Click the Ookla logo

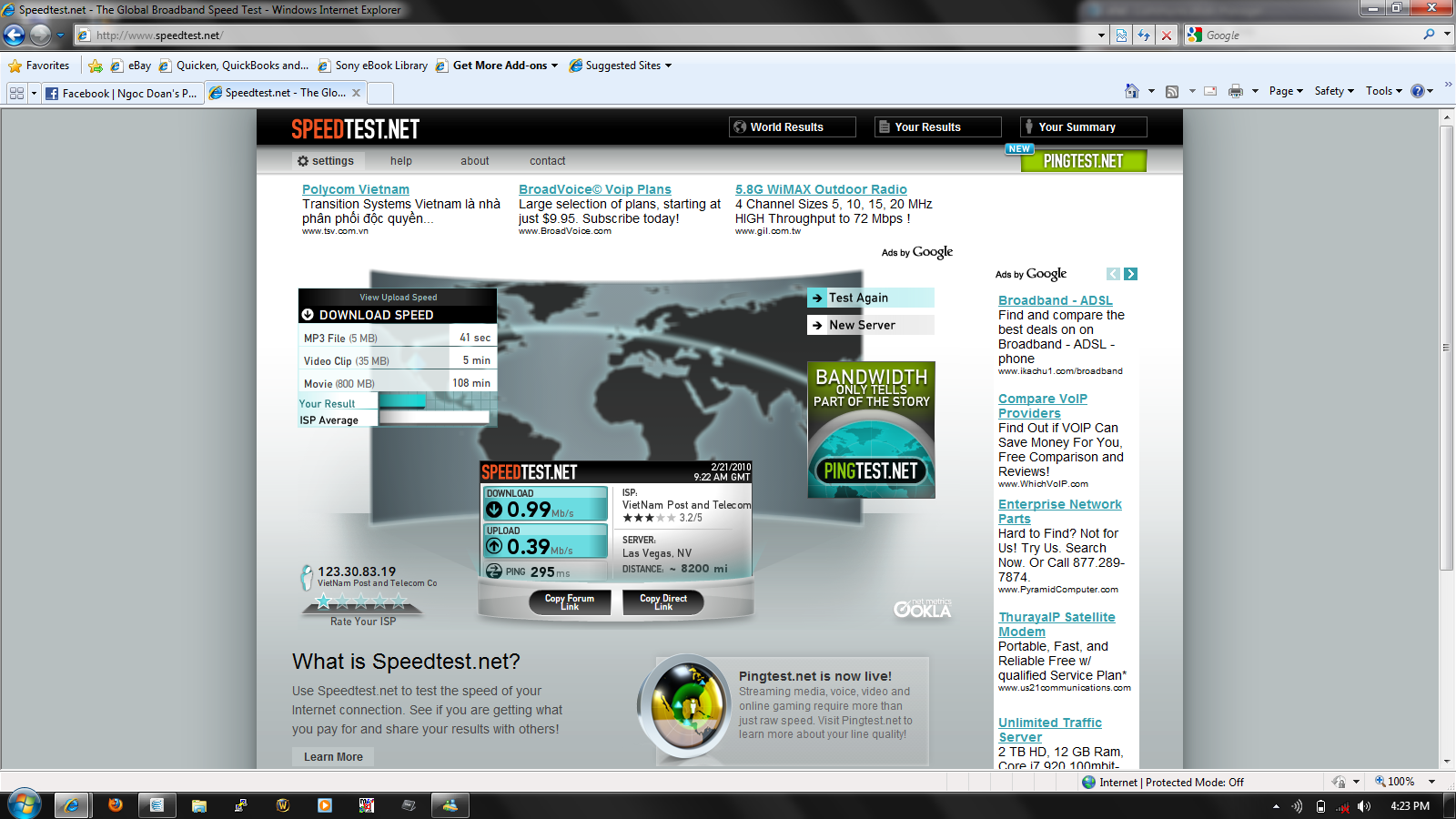922,608
